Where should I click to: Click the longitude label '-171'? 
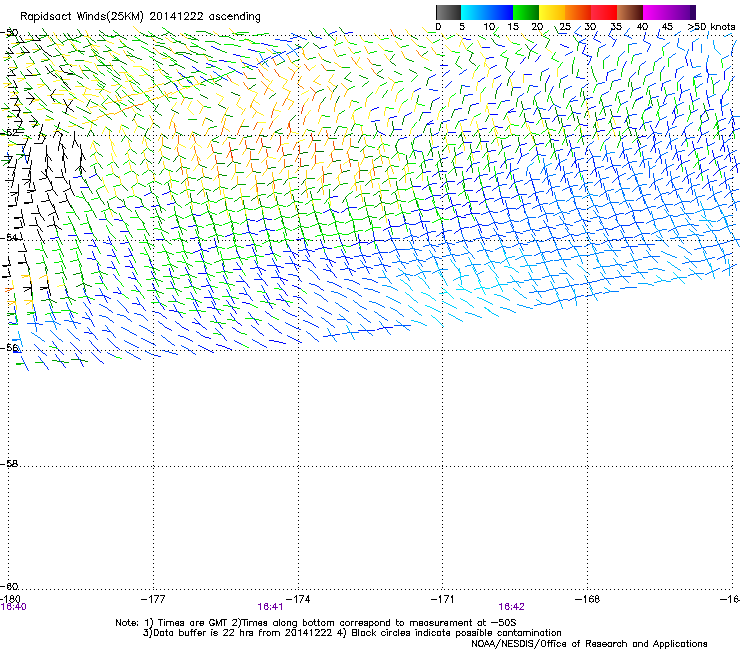pos(443,599)
